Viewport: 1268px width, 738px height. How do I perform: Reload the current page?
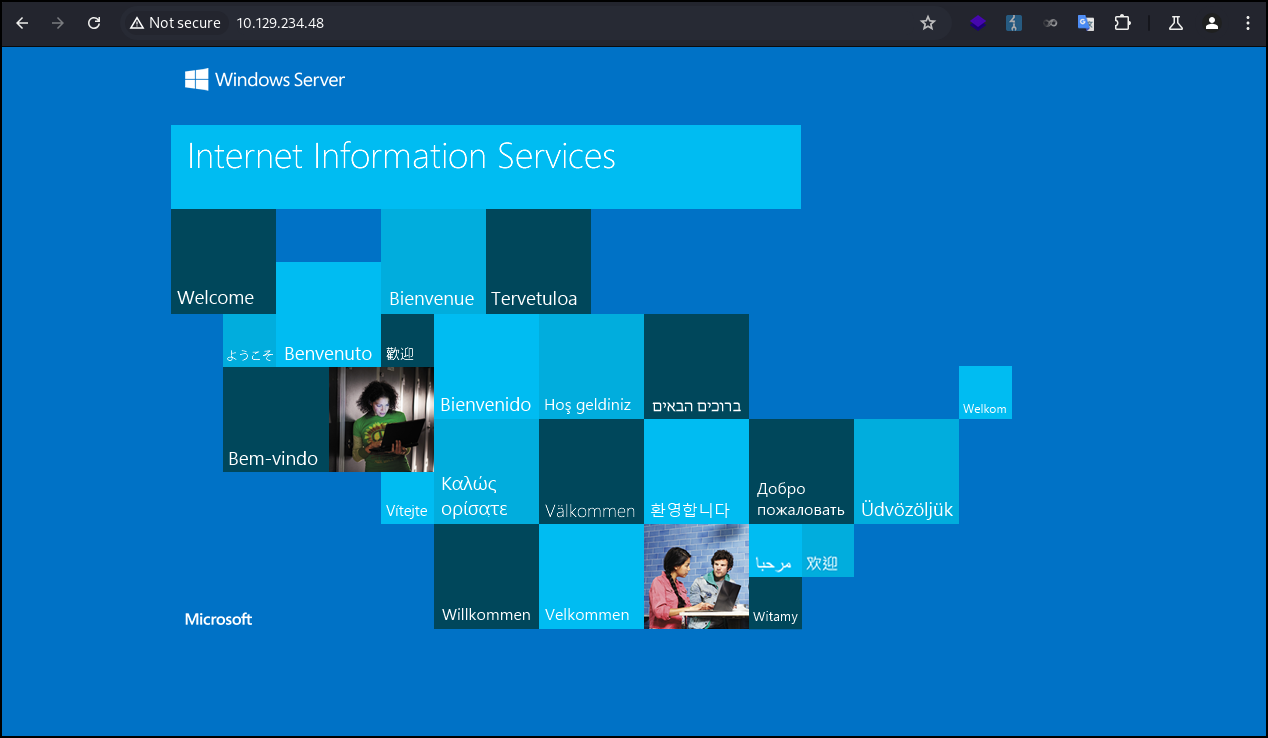(94, 23)
